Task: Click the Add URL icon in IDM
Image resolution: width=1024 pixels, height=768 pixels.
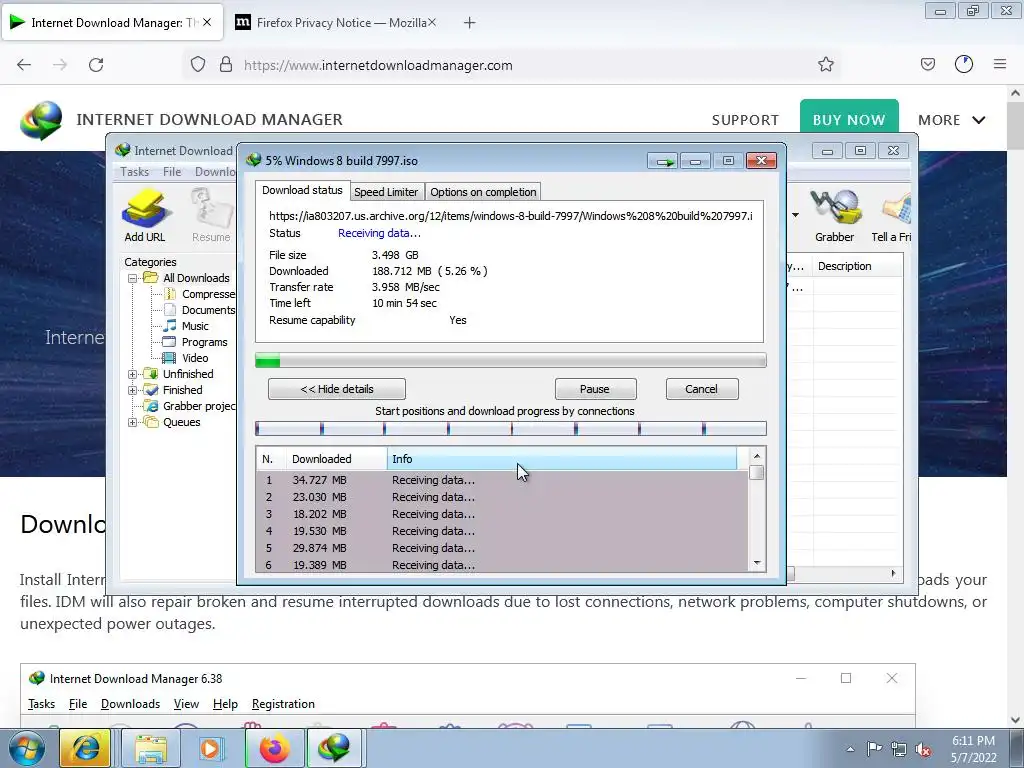Action: pyautogui.click(x=145, y=216)
